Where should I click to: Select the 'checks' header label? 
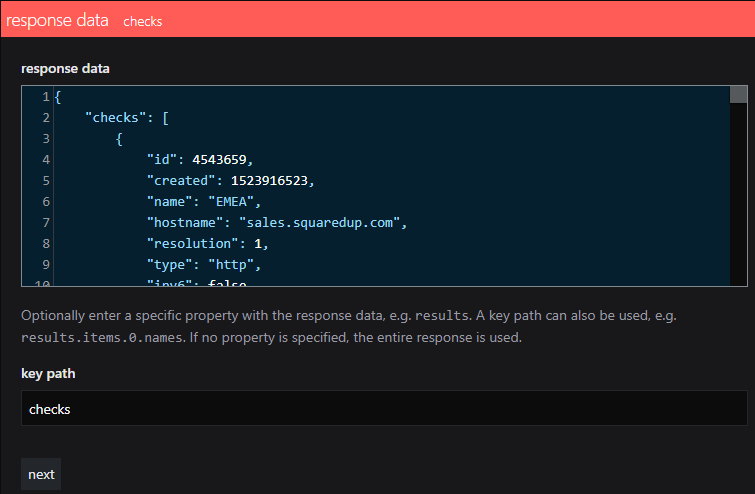coord(143,22)
